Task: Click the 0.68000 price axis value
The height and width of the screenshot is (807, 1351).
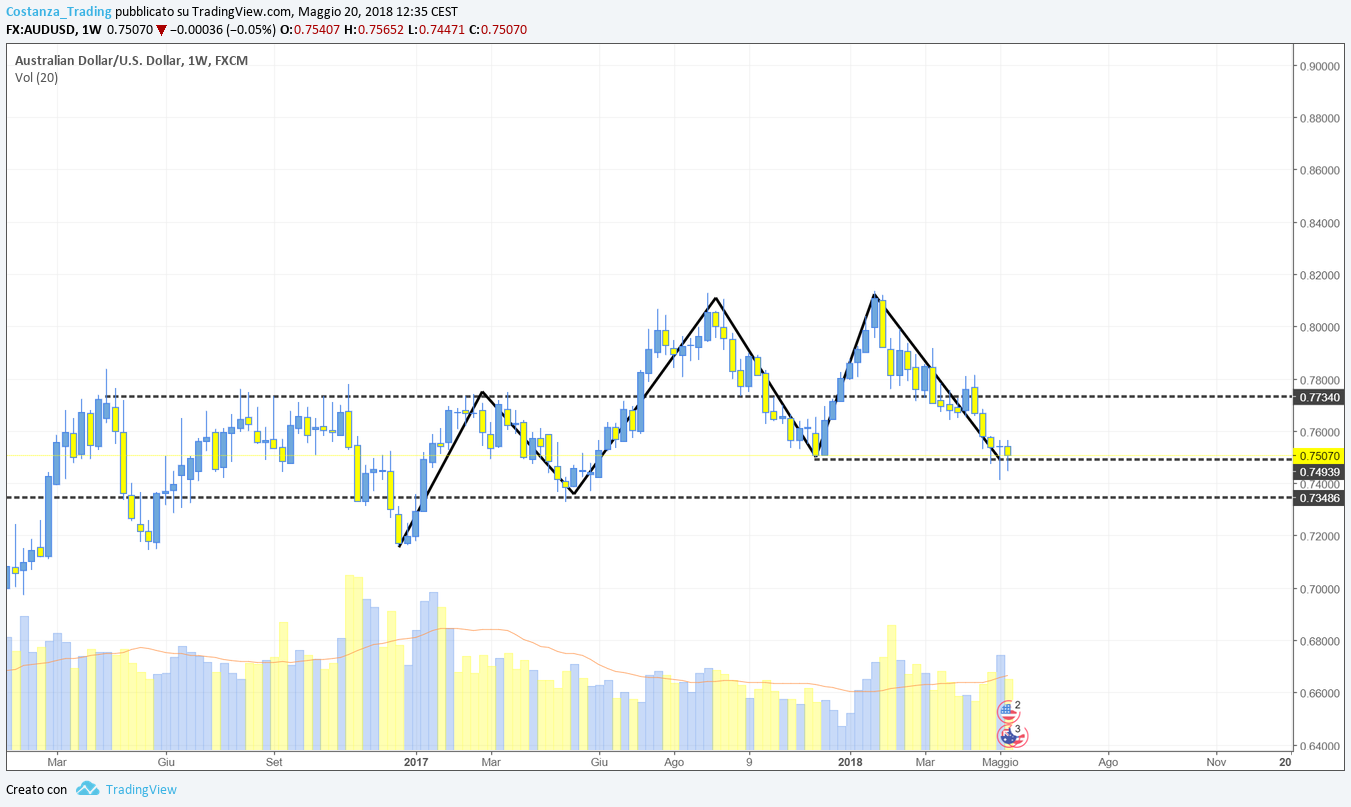Action: (1320, 641)
